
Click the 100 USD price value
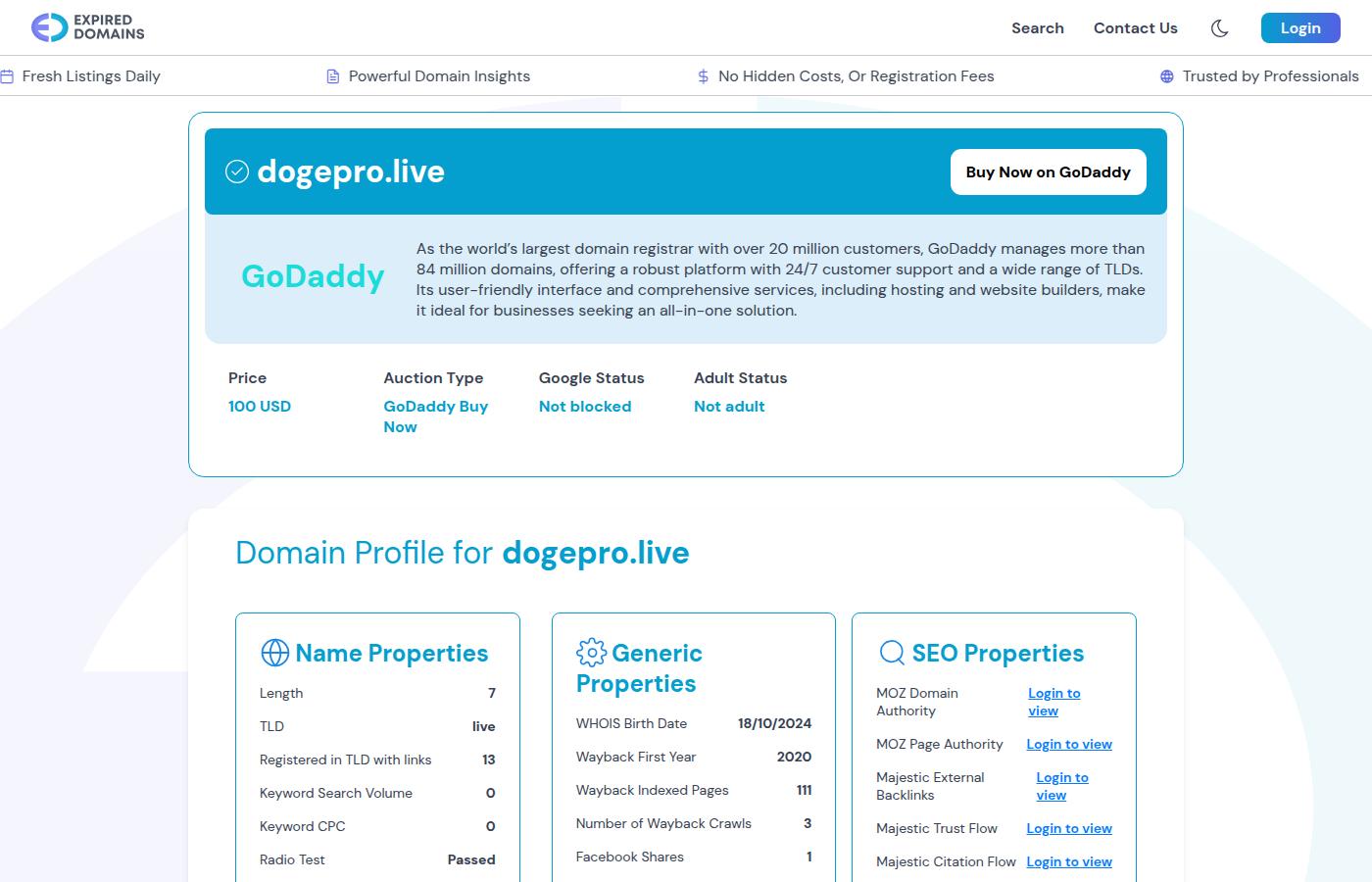pos(260,407)
